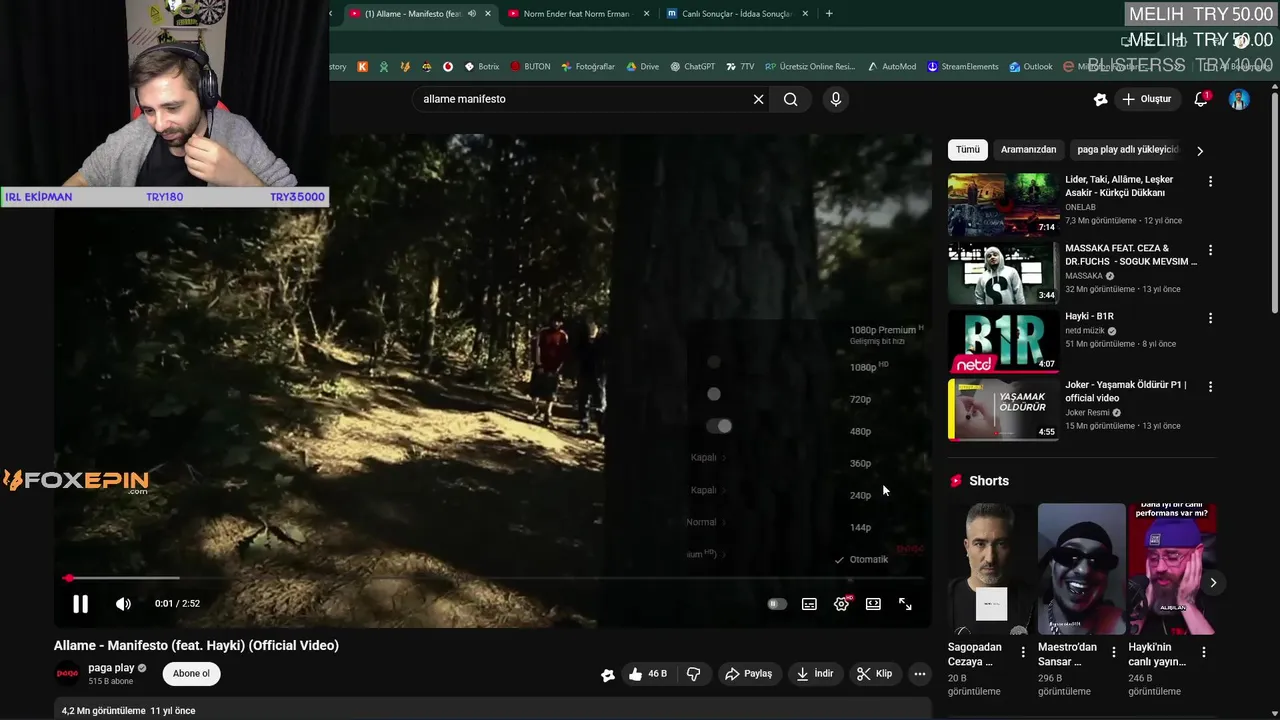
Task: Choose 480p video quality
Action: [x=860, y=431]
